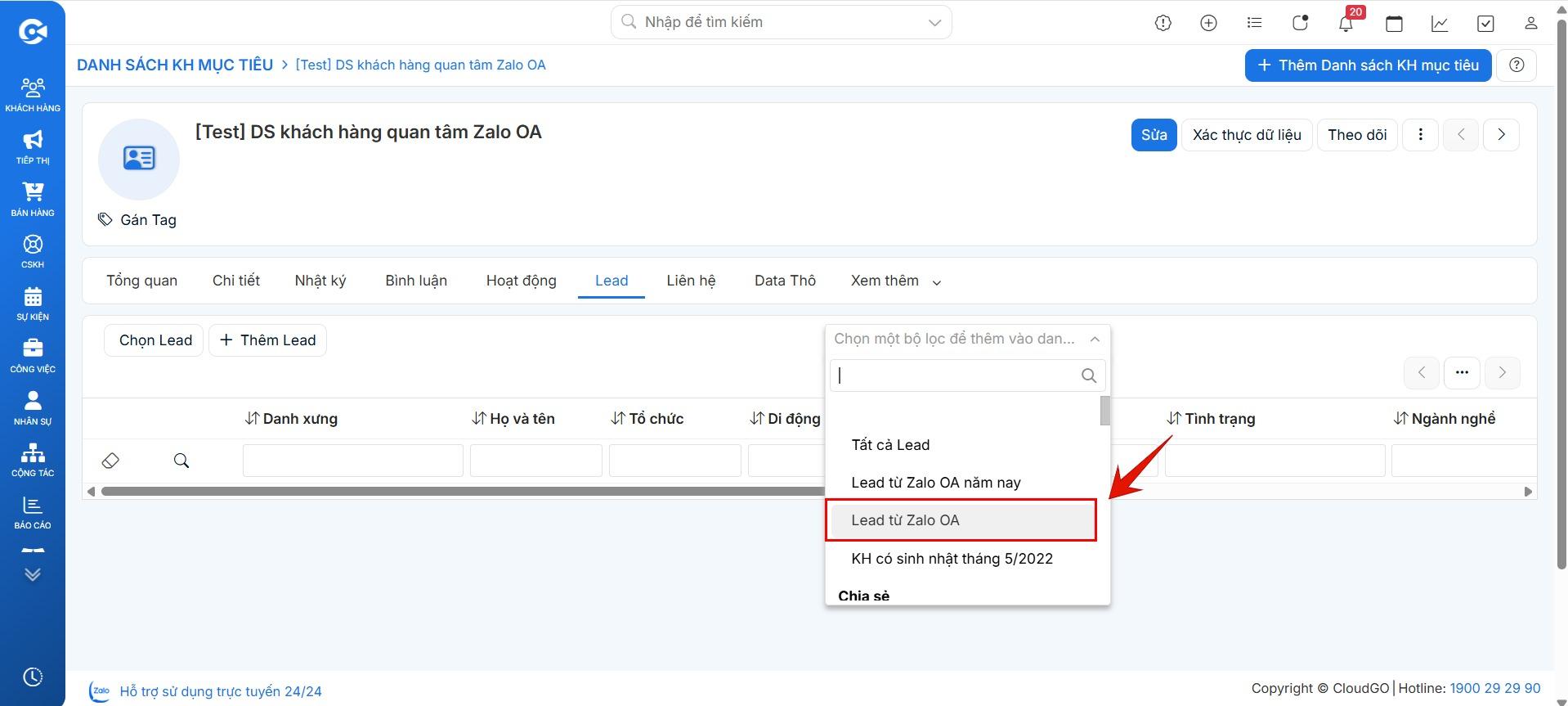Open notifications bell with 20 badge
The image size is (1568, 706).
tap(1346, 23)
